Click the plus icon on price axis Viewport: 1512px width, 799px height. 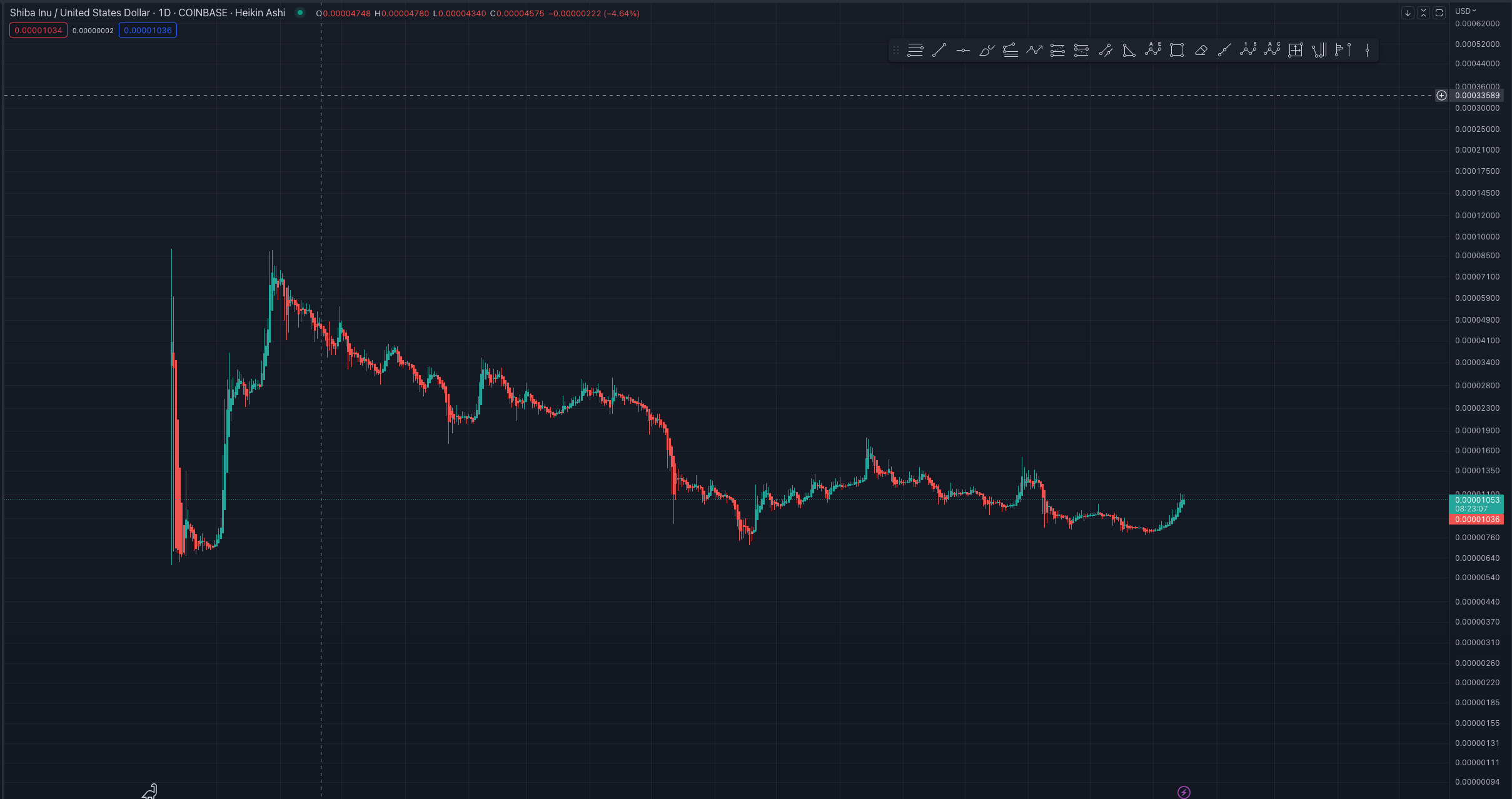click(1441, 96)
